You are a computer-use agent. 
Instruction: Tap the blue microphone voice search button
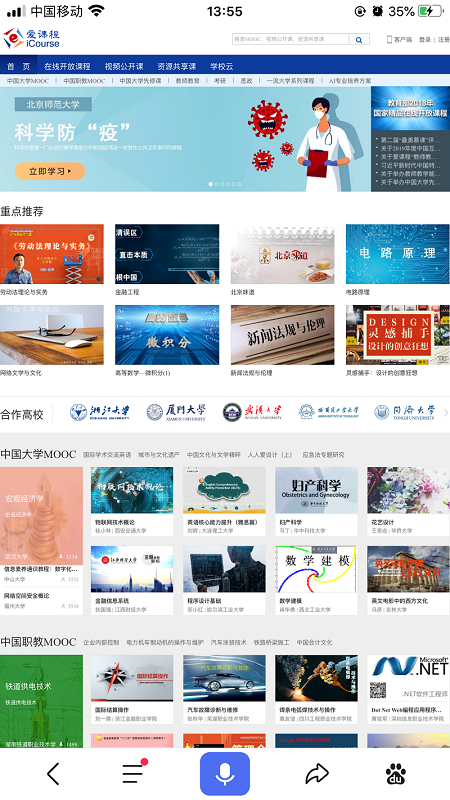(x=225, y=773)
